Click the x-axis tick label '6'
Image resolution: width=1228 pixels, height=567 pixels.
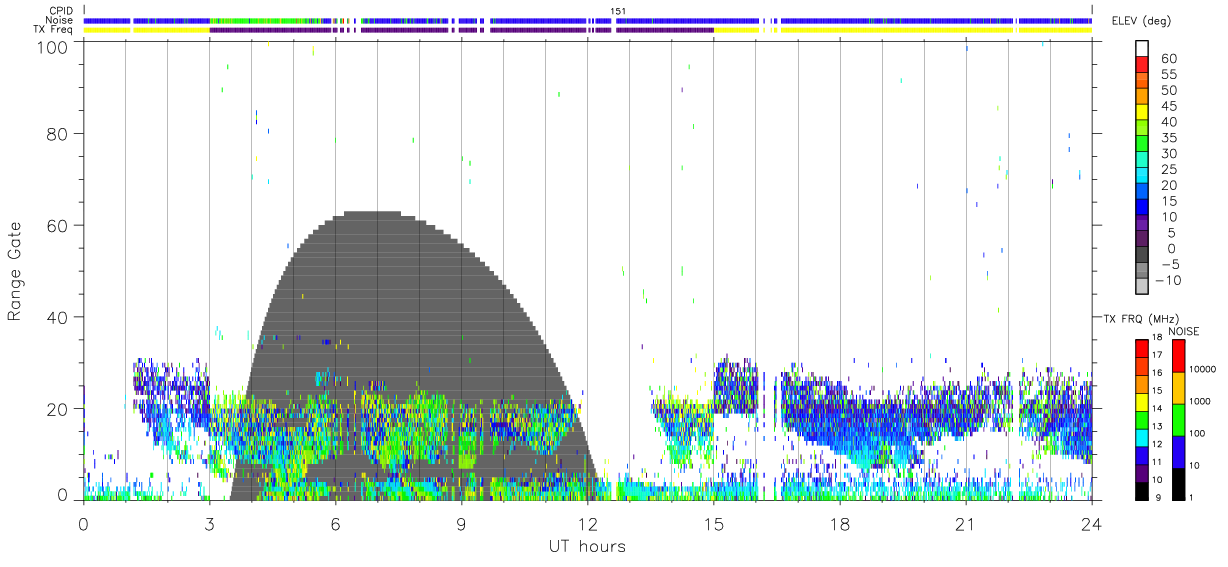(335, 523)
